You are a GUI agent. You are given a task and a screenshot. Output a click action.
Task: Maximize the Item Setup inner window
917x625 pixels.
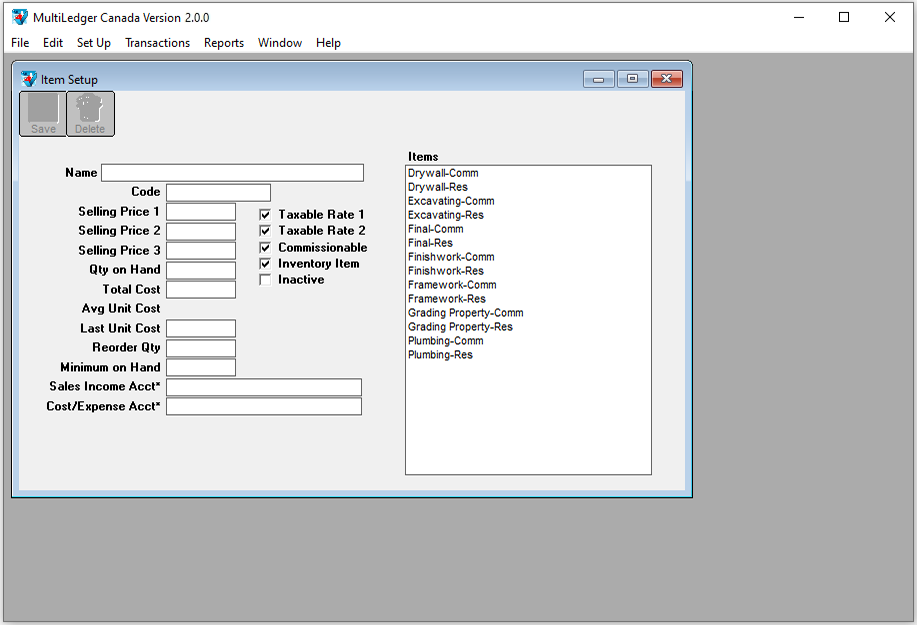point(632,79)
